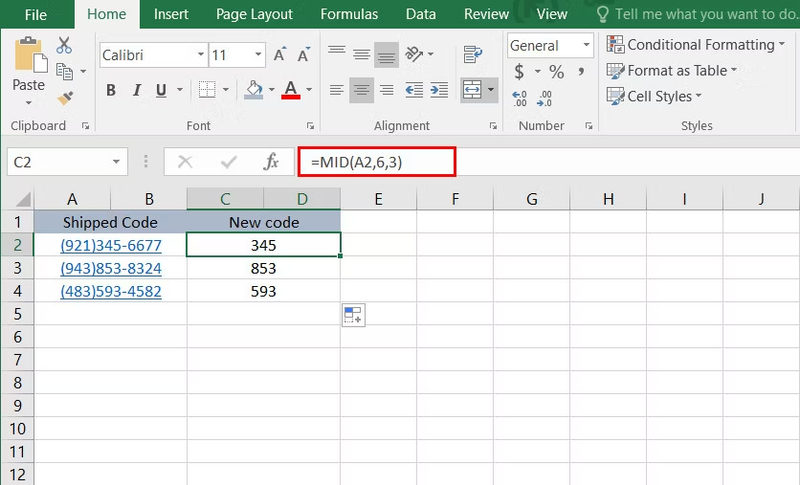Image resolution: width=800 pixels, height=485 pixels.
Task: Click the Wrap Text icon
Action: (472, 54)
